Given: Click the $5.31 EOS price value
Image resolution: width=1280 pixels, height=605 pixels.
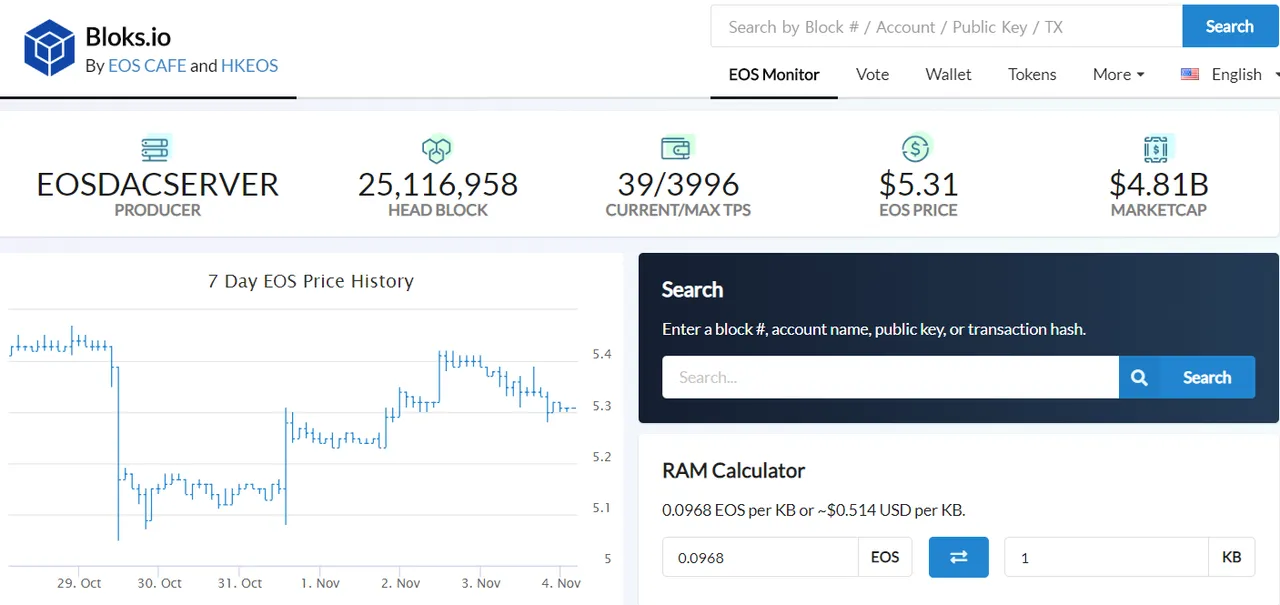Looking at the screenshot, I should 918,184.
